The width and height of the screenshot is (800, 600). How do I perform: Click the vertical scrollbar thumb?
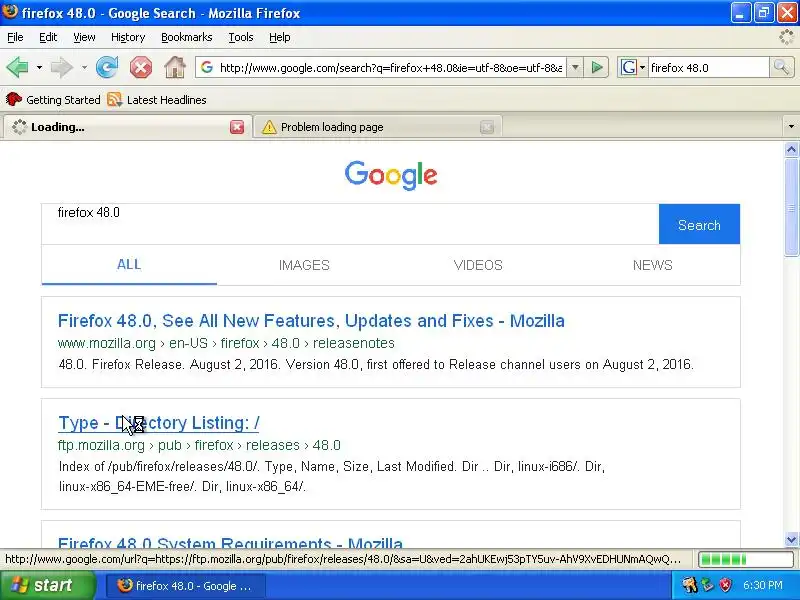click(791, 207)
